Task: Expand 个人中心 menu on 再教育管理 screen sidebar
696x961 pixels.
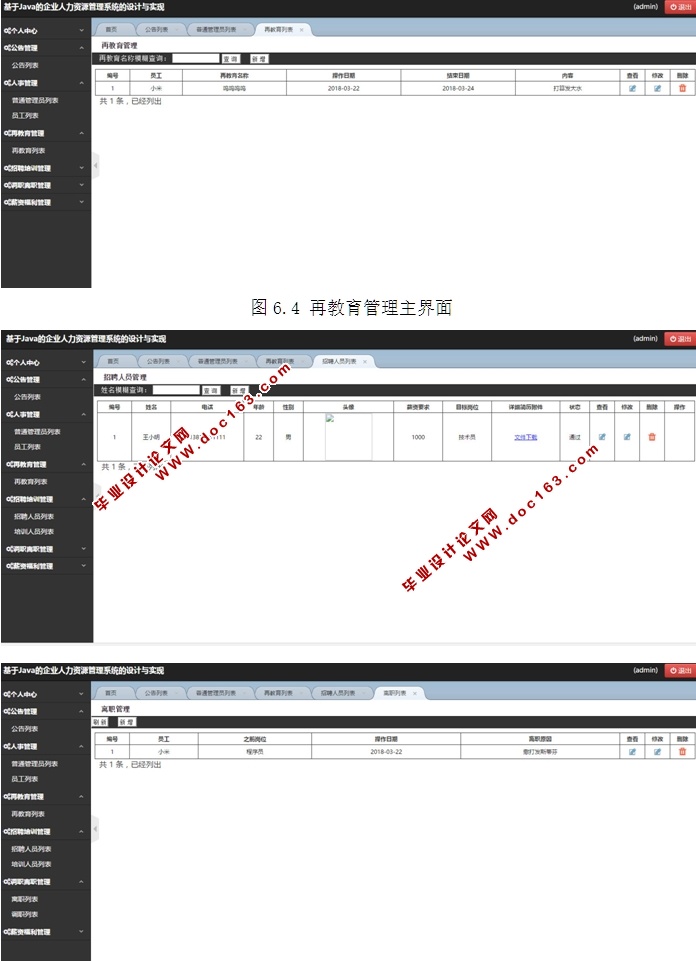Action: (45, 31)
